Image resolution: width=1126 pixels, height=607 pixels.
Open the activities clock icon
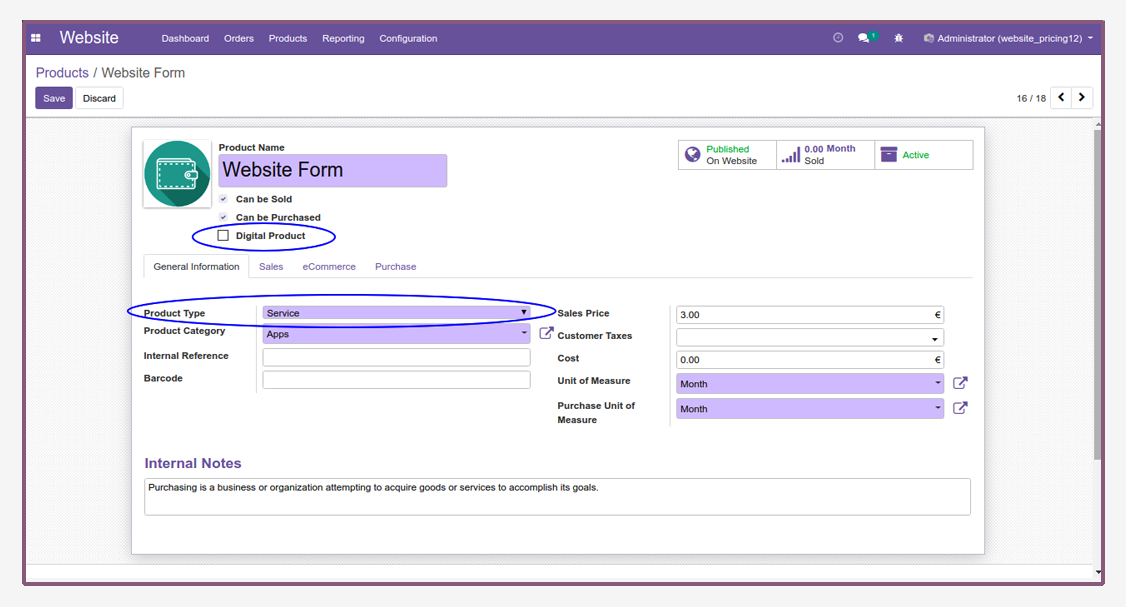point(838,38)
